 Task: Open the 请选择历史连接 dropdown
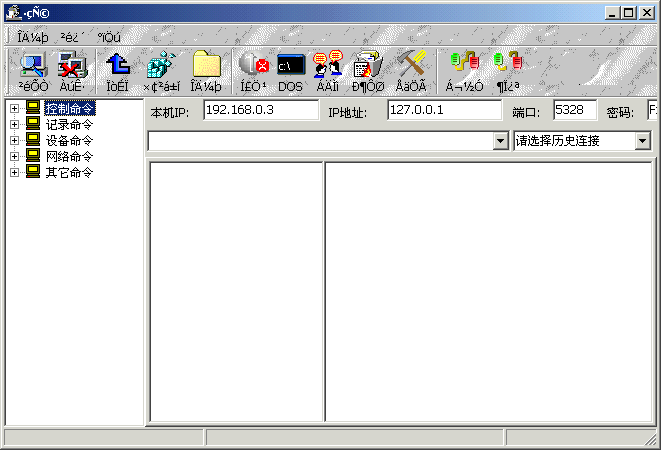[642, 141]
